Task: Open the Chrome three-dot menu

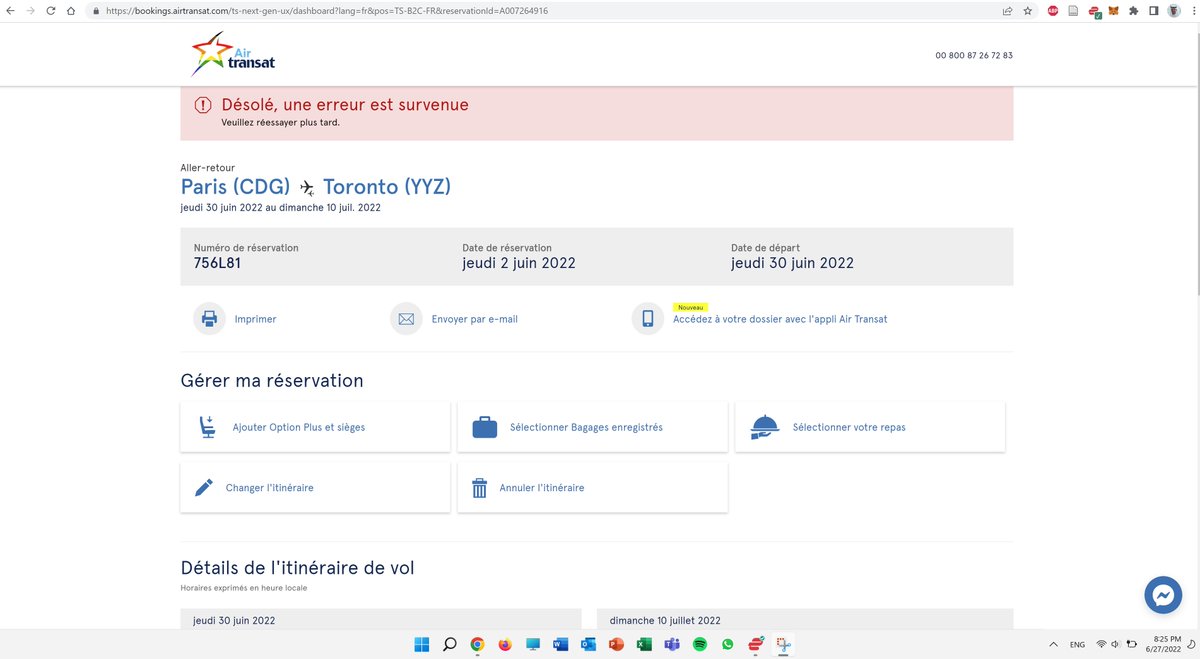Action: click(x=1194, y=11)
